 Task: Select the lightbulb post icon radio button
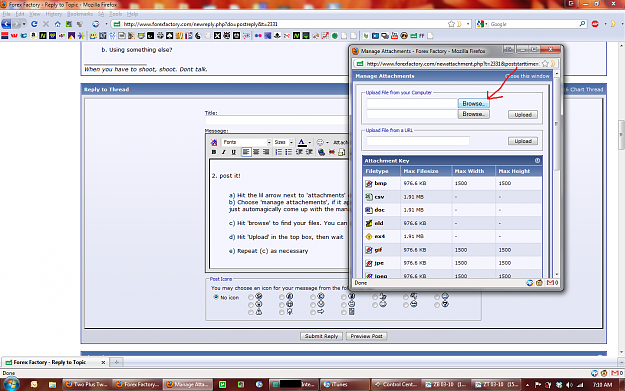(282, 312)
